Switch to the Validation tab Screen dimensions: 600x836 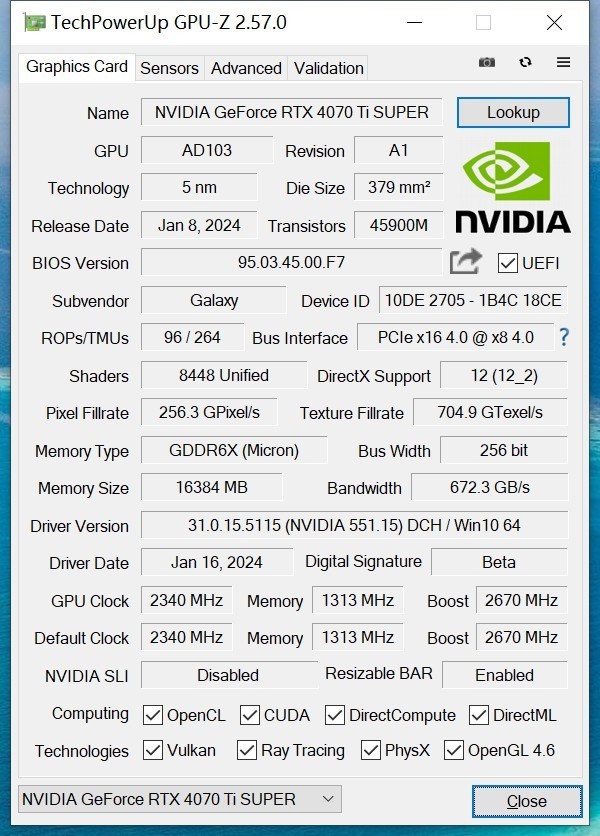[327, 68]
